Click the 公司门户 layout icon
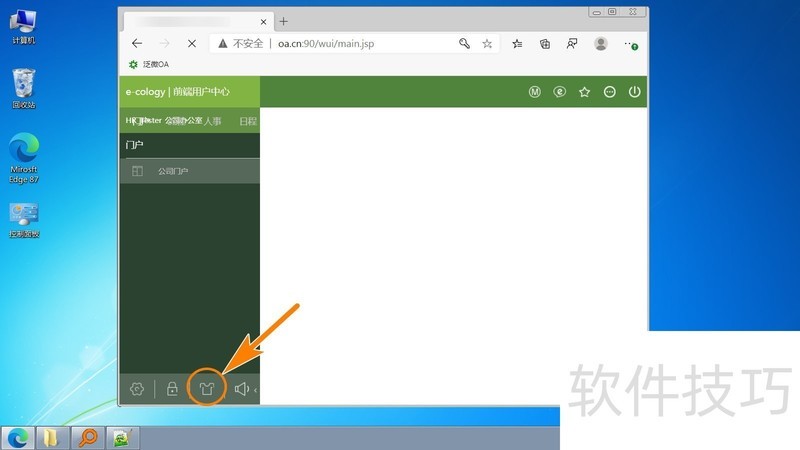Viewport: 800px width, 450px height. tap(137, 171)
